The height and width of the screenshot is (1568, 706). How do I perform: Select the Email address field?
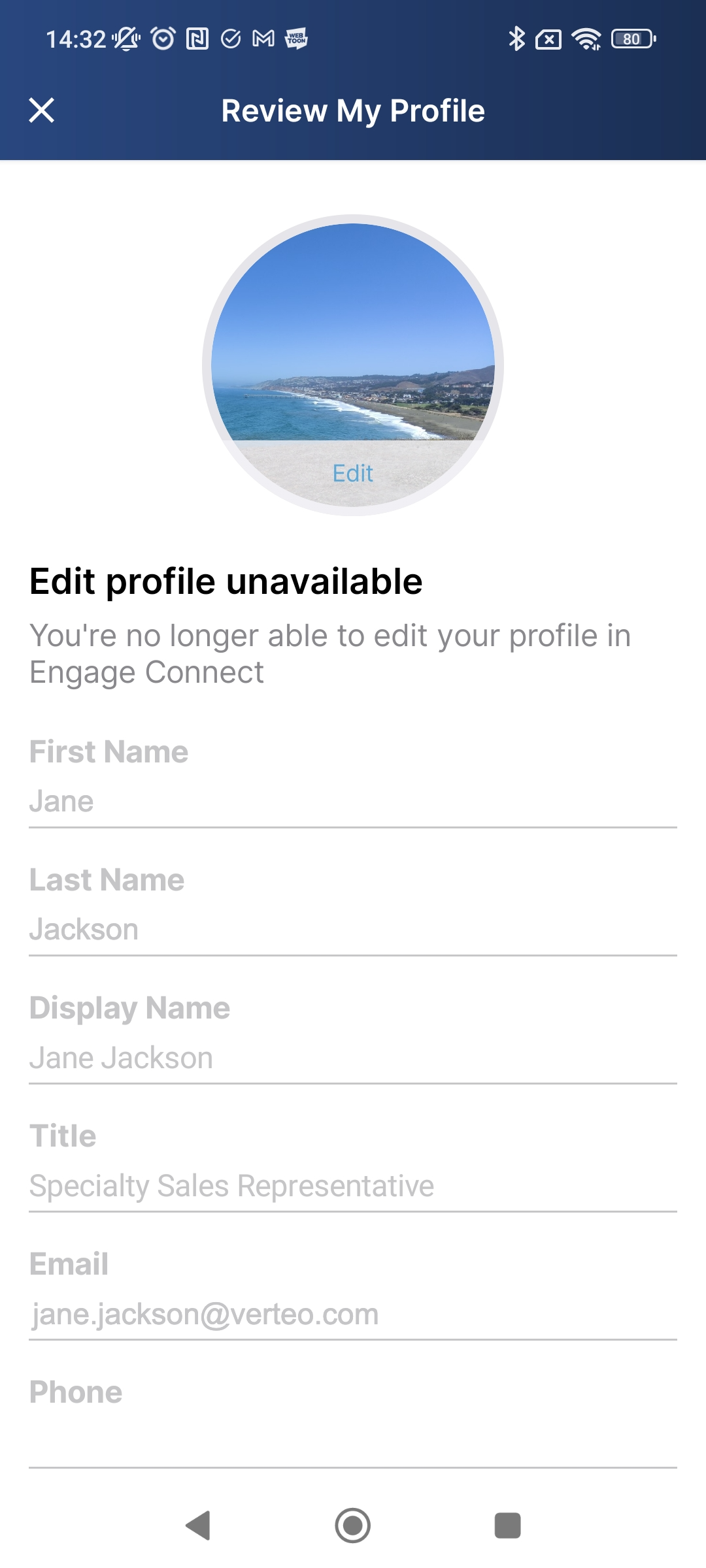[353, 1314]
